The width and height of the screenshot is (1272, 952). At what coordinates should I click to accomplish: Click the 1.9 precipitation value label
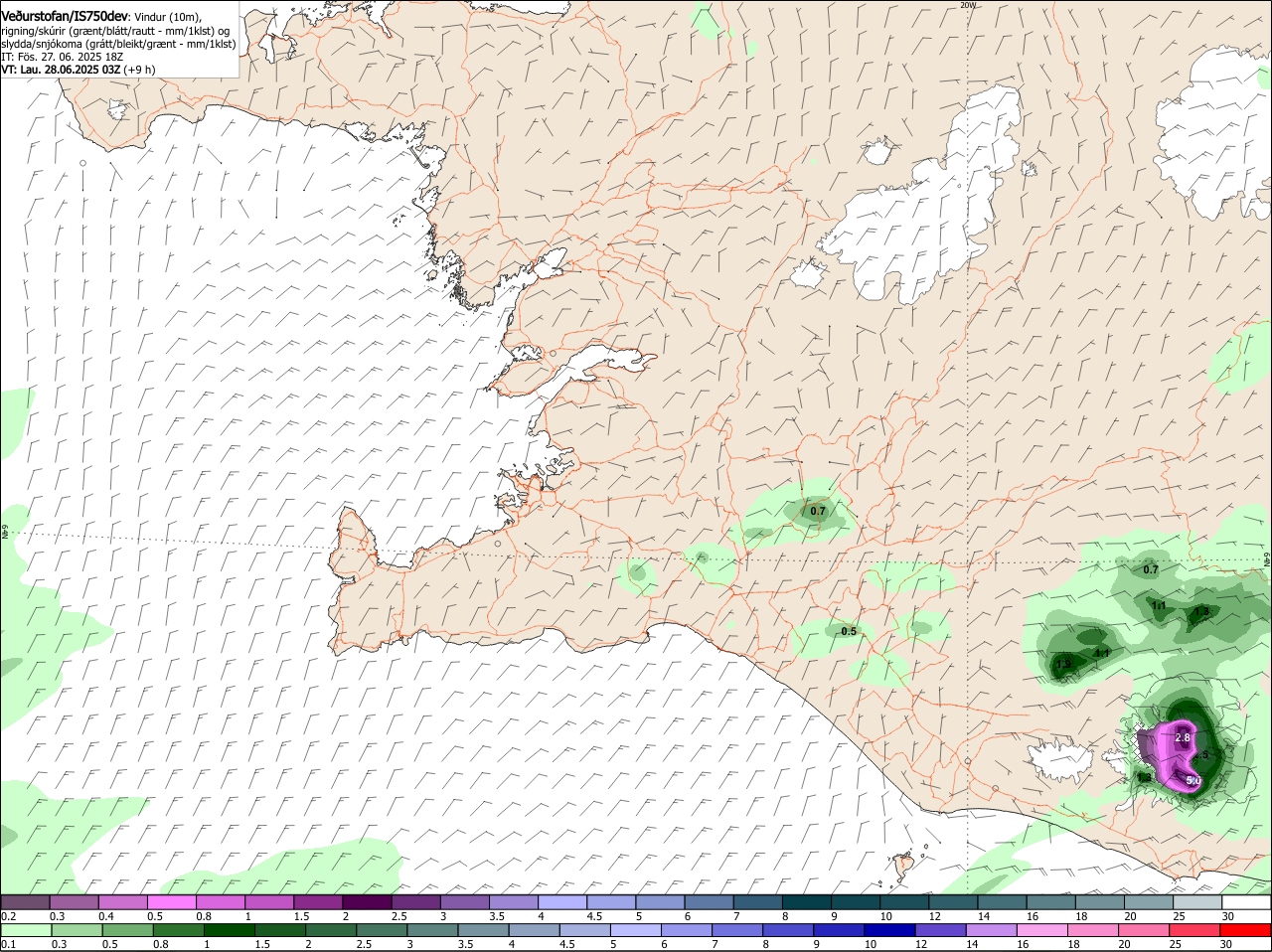(x=1063, y=664)
